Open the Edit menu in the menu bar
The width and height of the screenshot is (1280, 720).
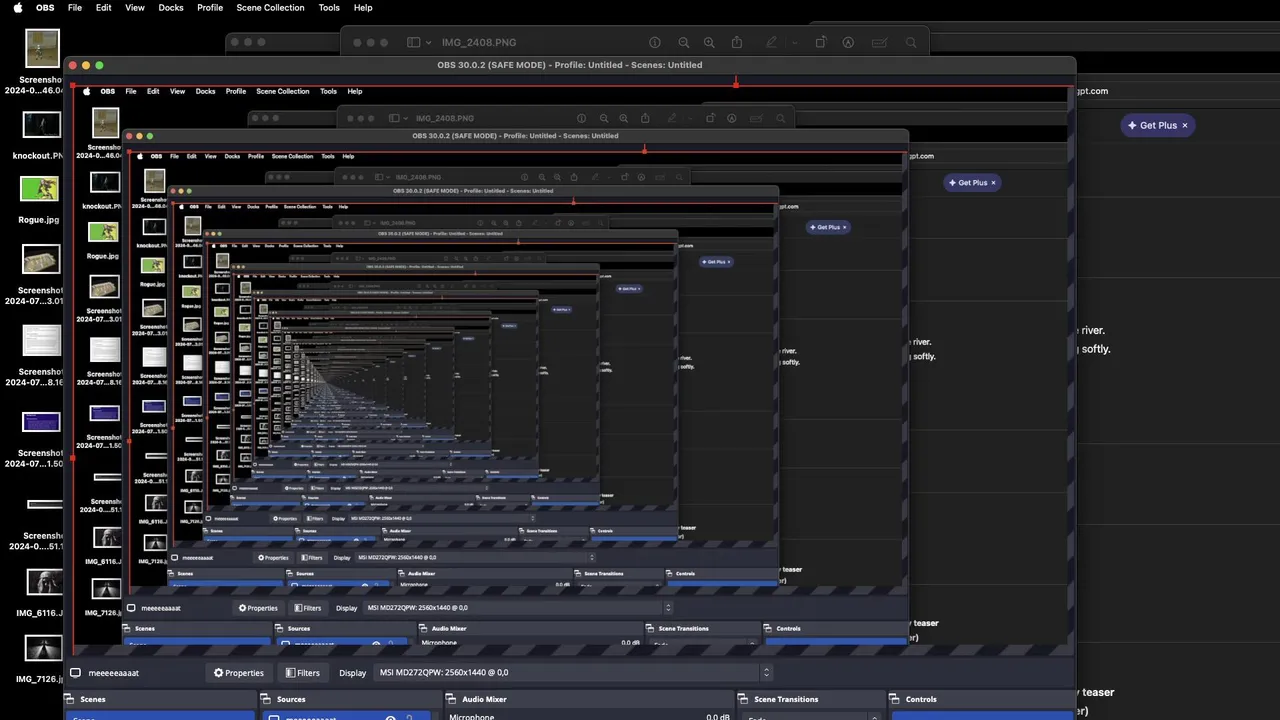click(104, 7)
